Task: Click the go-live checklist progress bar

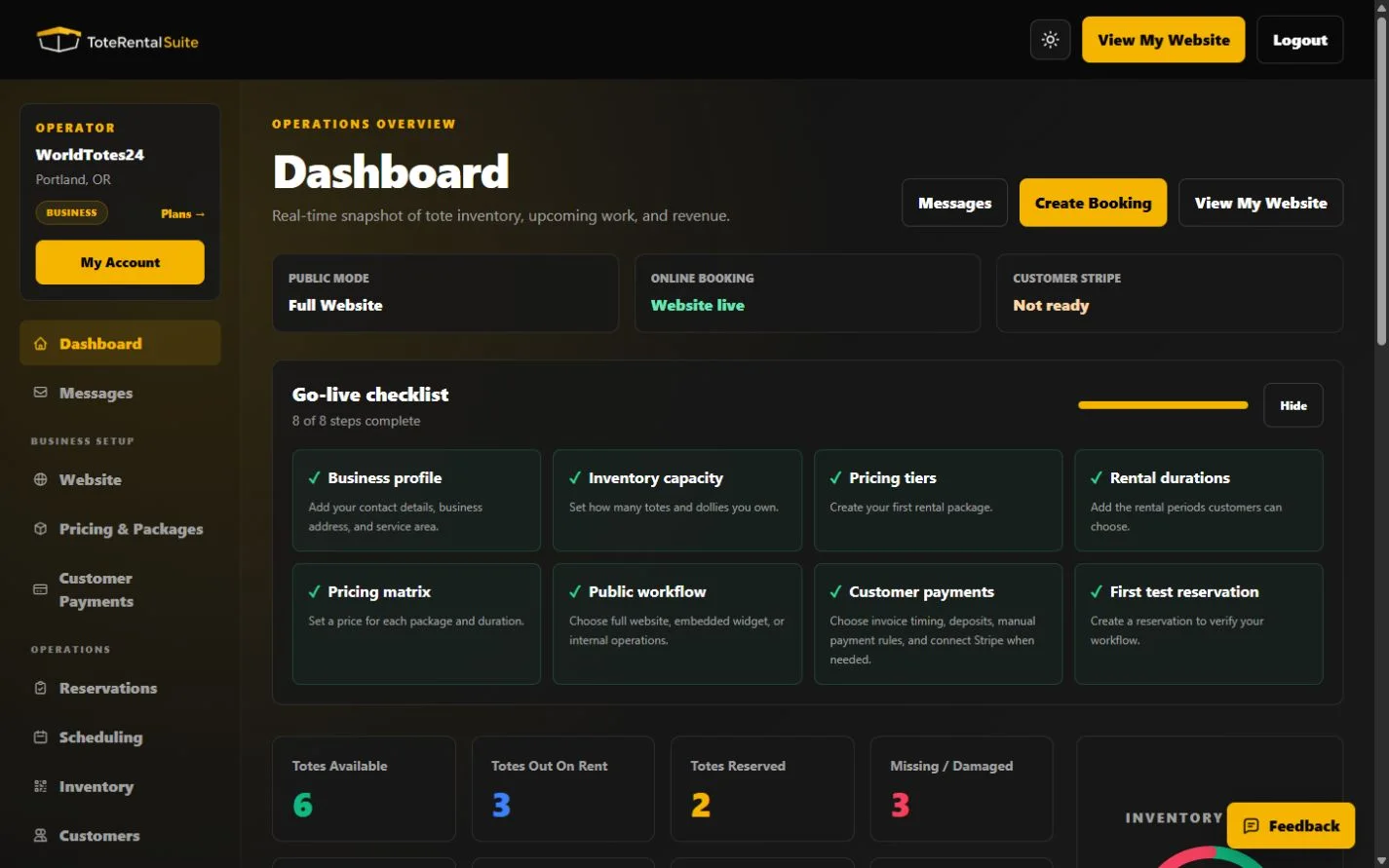Action: (x=1163, y=405)
